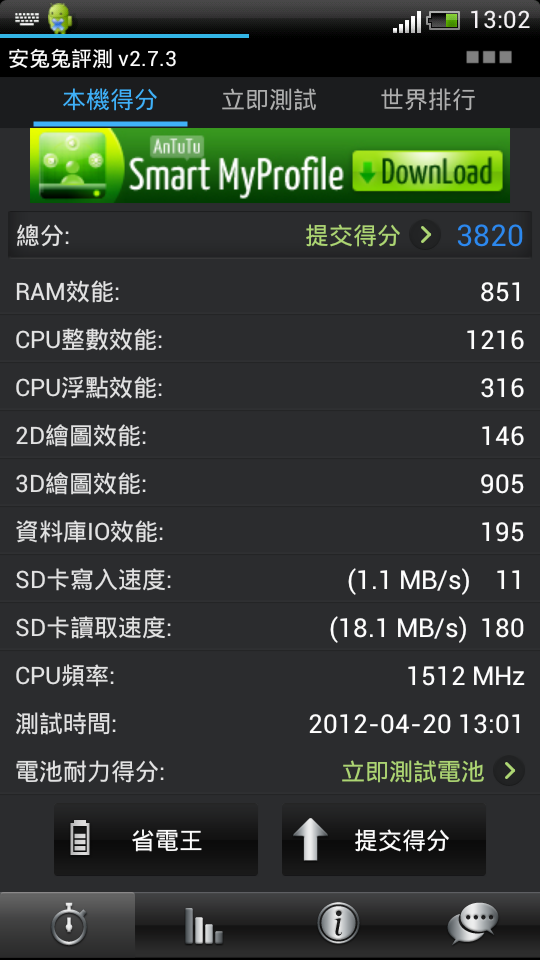Tap the green 提交得分 link in total row
The height and width of the screenshot is (960, 540).
(353, 236)
